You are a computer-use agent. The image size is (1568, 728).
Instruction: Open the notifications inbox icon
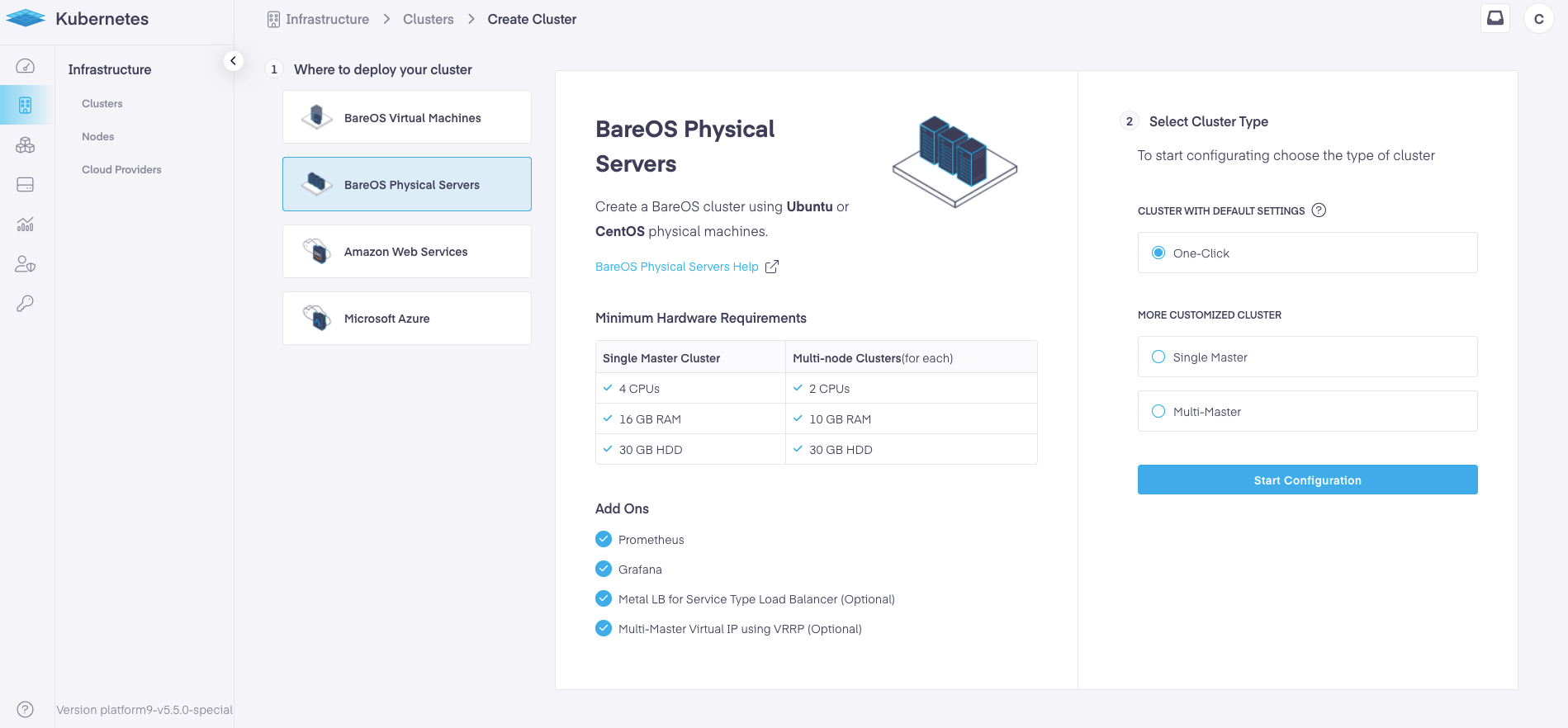(1495, 18)
